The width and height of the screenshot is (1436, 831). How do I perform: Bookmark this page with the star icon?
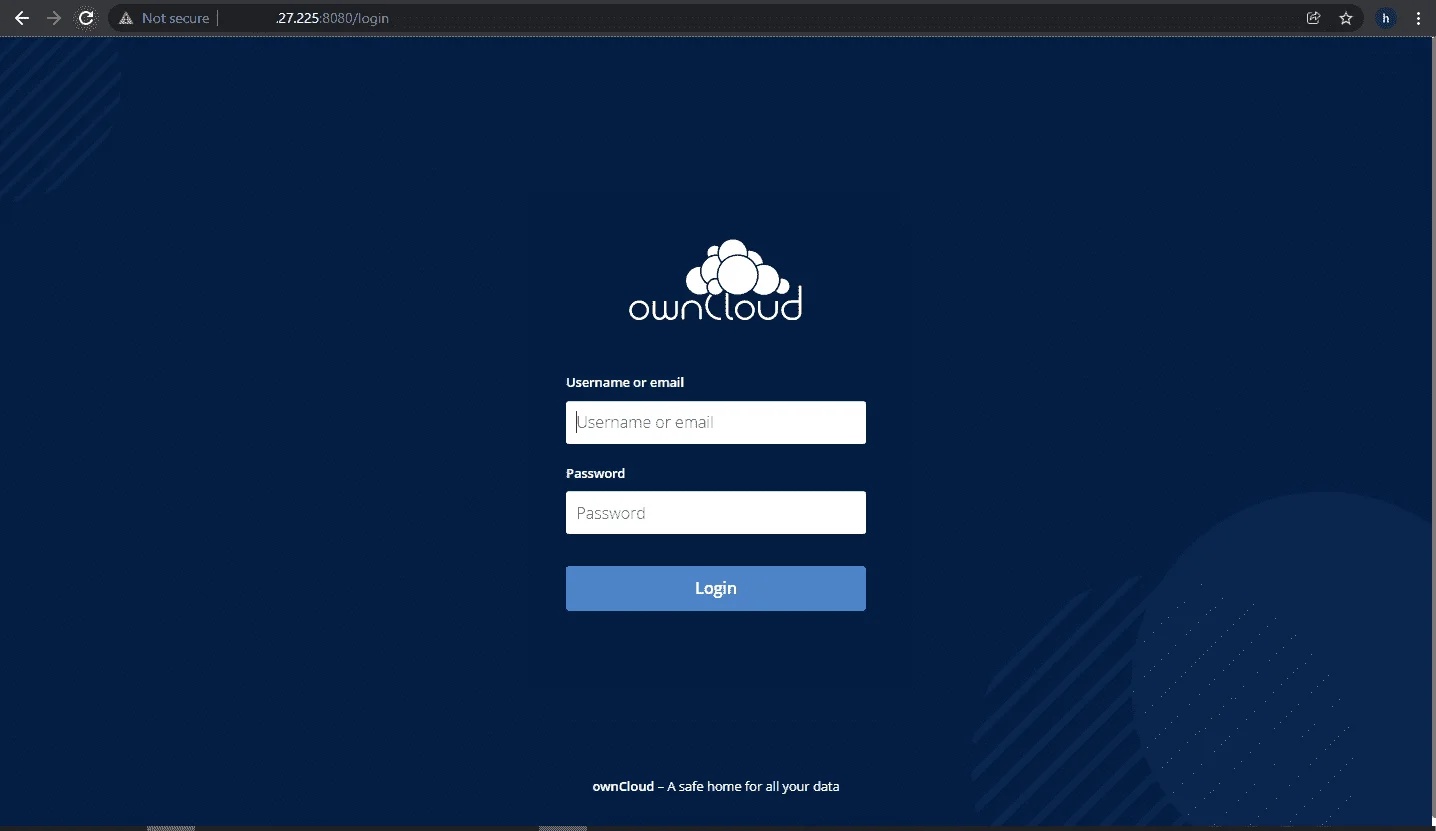[x=1346, y=18]
